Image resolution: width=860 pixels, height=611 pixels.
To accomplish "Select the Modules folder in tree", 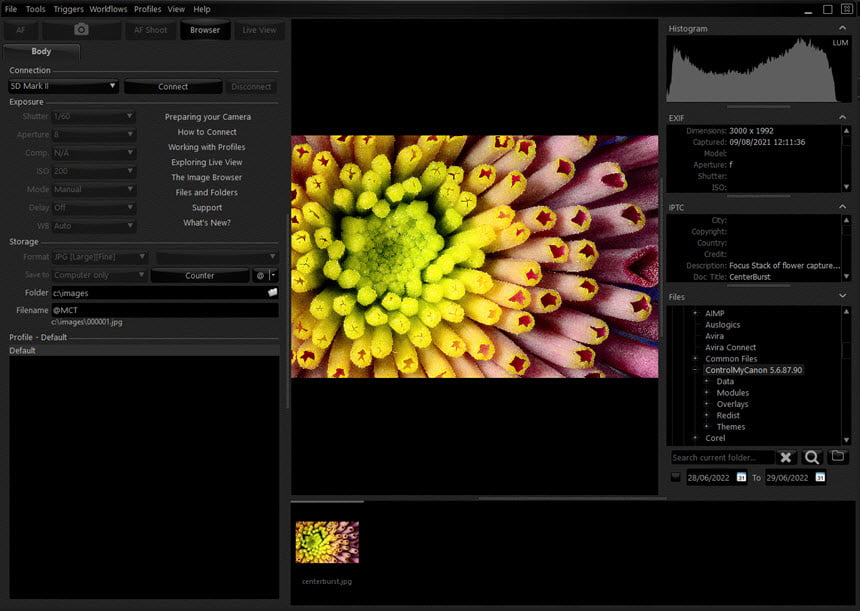I will [732, 393].
